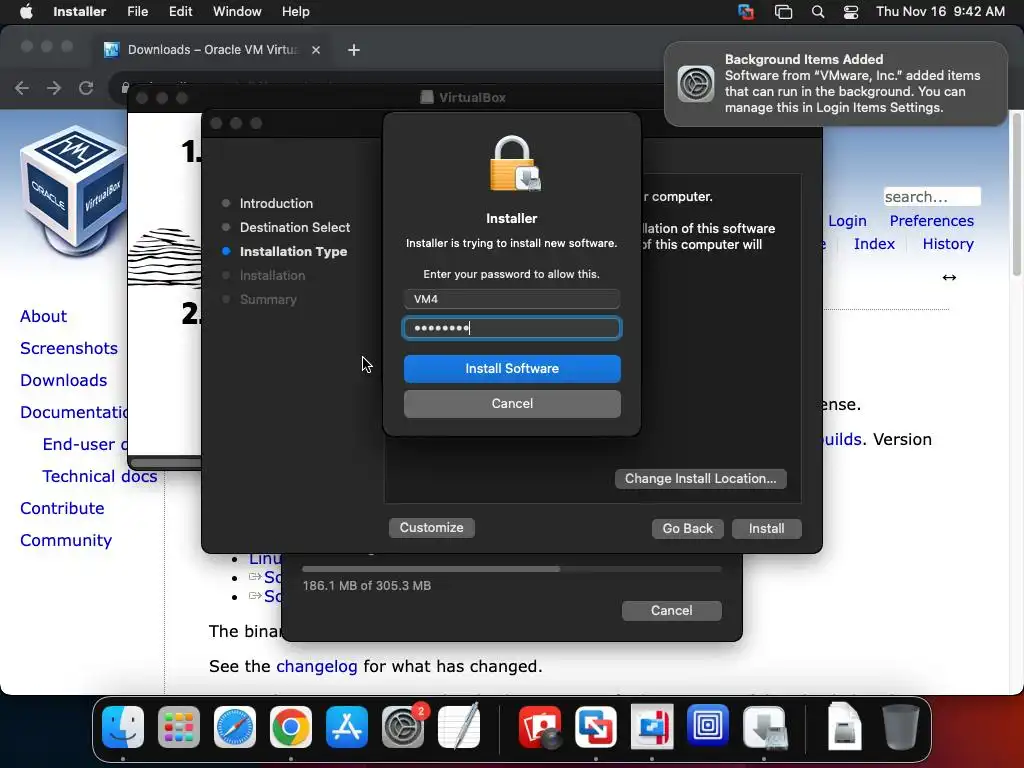The image size is (1024, 768).
Task: Open the Screenshots sidebar link
Action: (69, 348)
